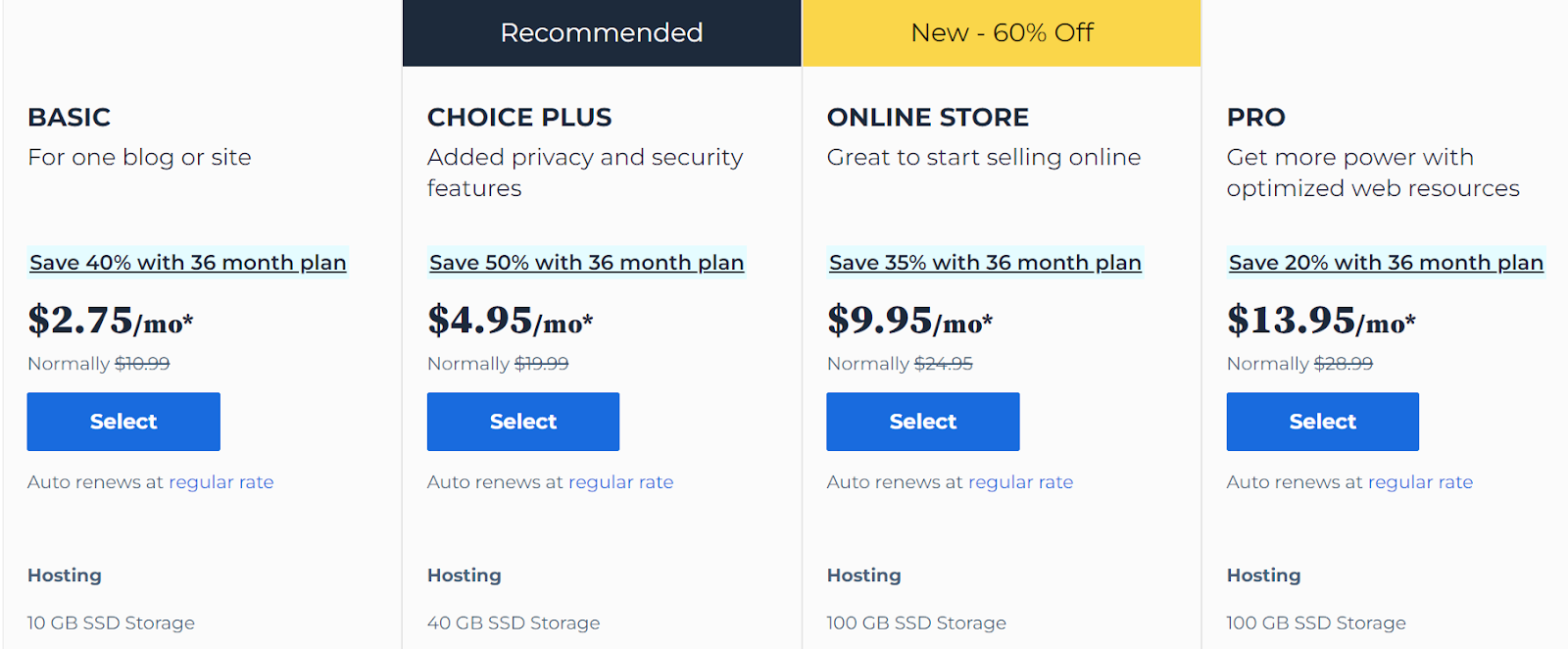The height and width of the screenshot is (649, 1568).
Task: Select the Choice Plus plan
Action: [523, 422]
